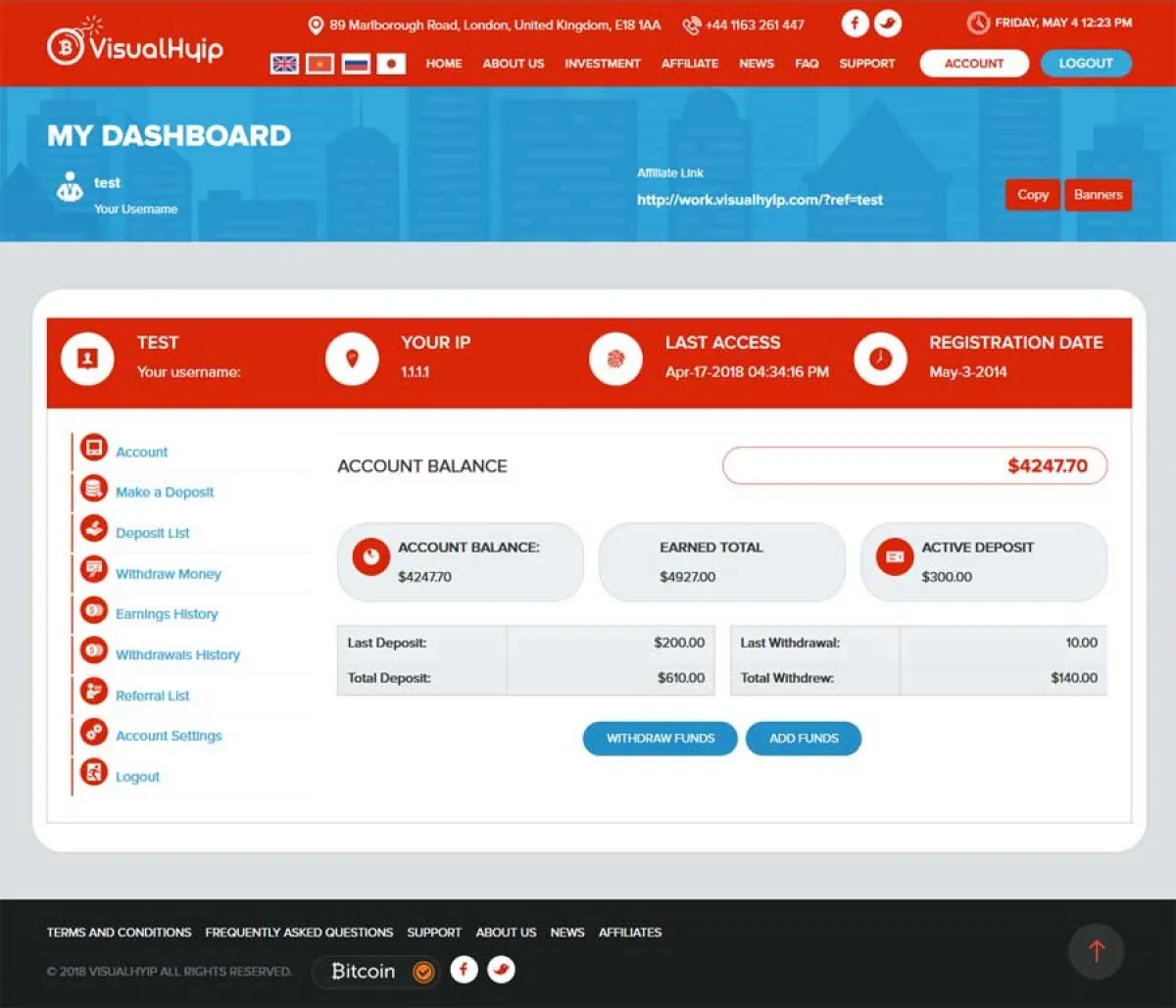Open INVESTMENT in the navigation
Image resolution: width=1176 pixels, height=1008 pixels.
(x=603, y=64)
